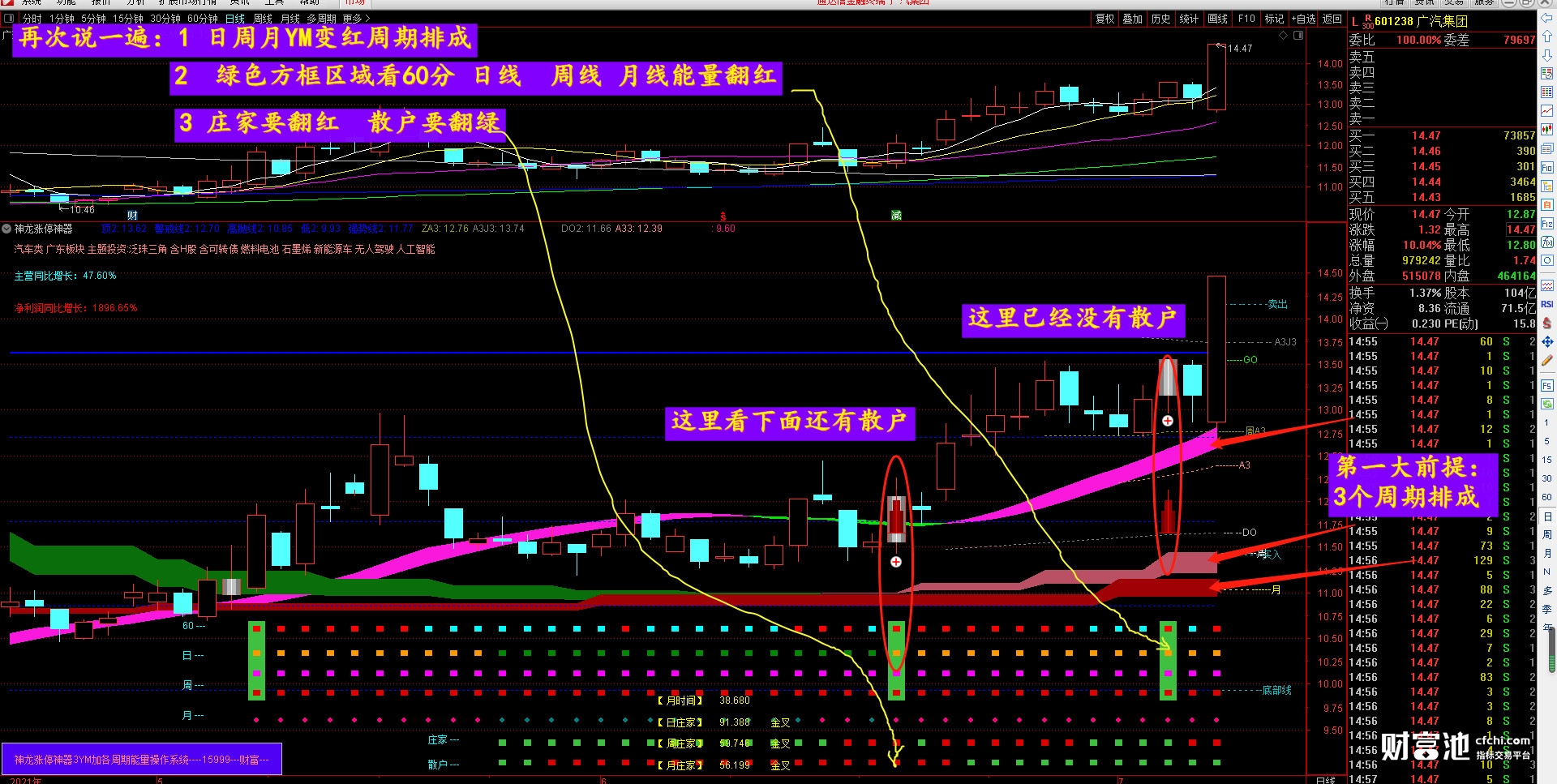Image resolution: width=1557 pixels, height=784 pixels.
Task: Click the 叠加 overlay button
Action: (x=1133, y=19)
